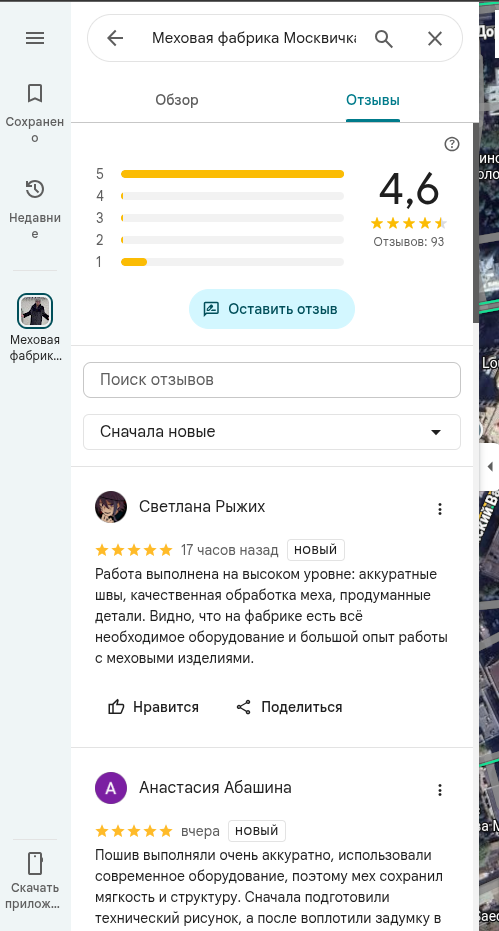Click the download app phone icon
The height and width of the screenshot is (931, 499).
[35, 863]
